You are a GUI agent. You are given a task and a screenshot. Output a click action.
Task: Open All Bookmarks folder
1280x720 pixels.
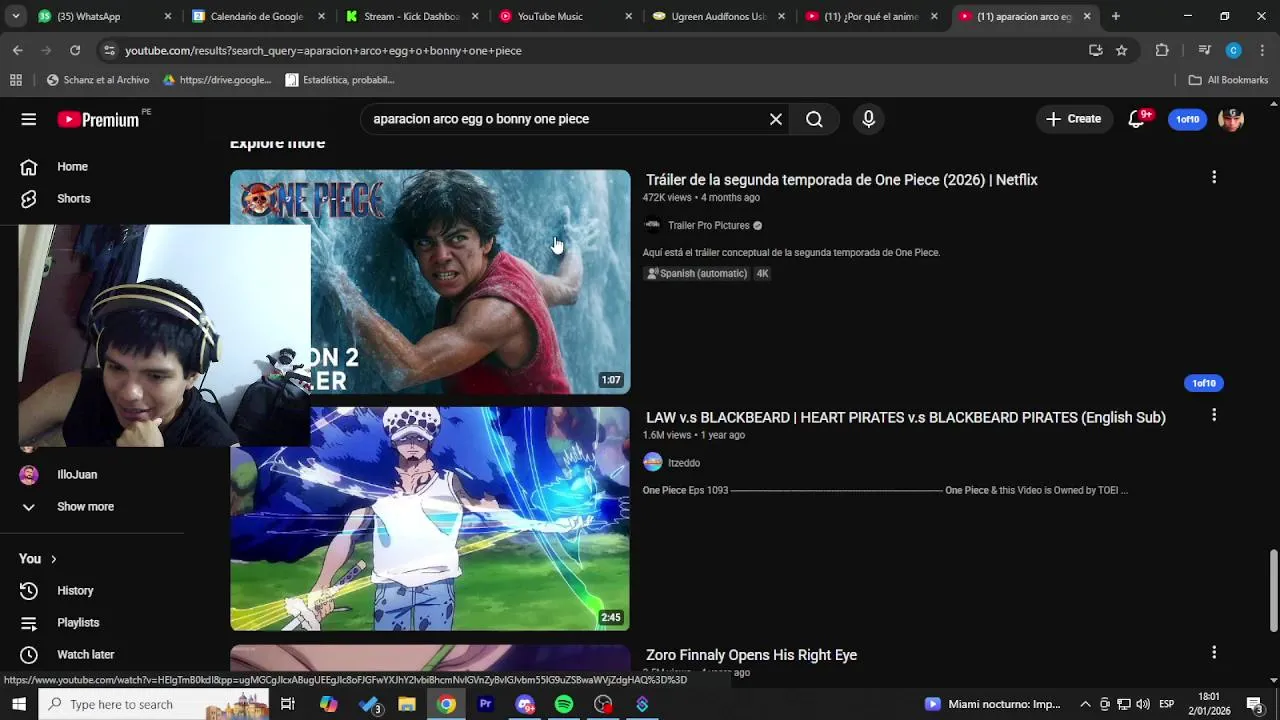pyautogui.click(x=1228, y=80)
